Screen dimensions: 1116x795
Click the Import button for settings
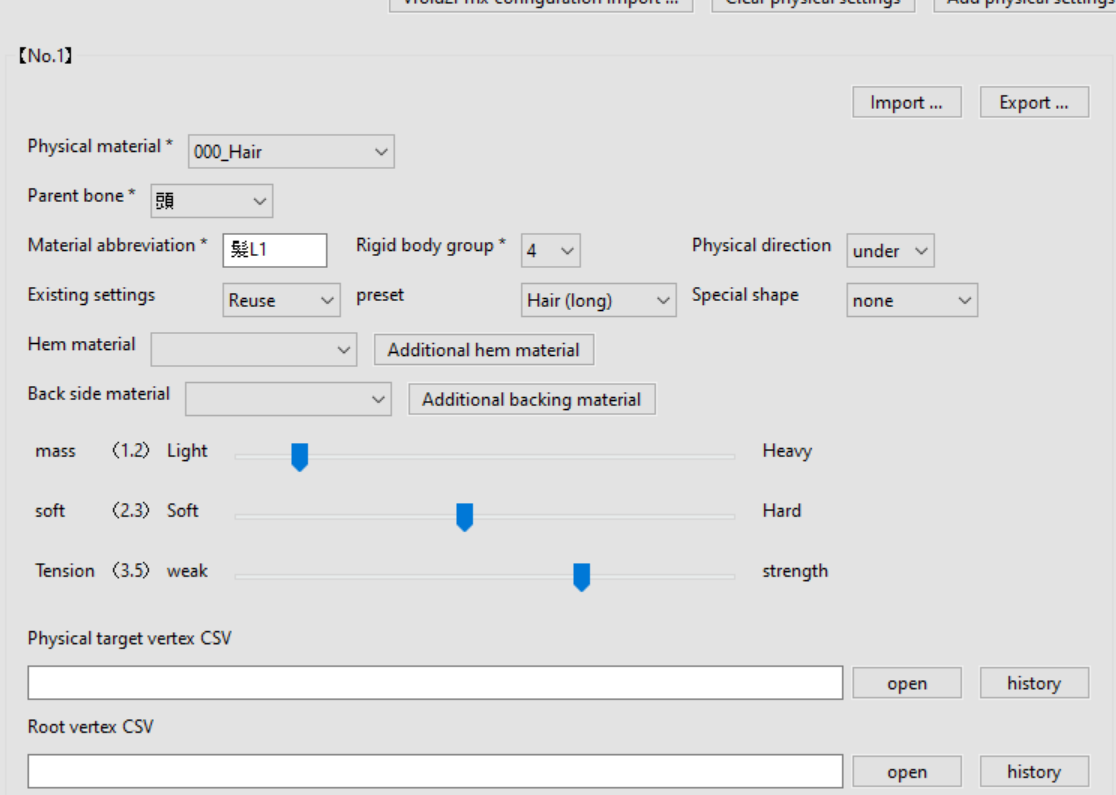click(x=906, y=101)
